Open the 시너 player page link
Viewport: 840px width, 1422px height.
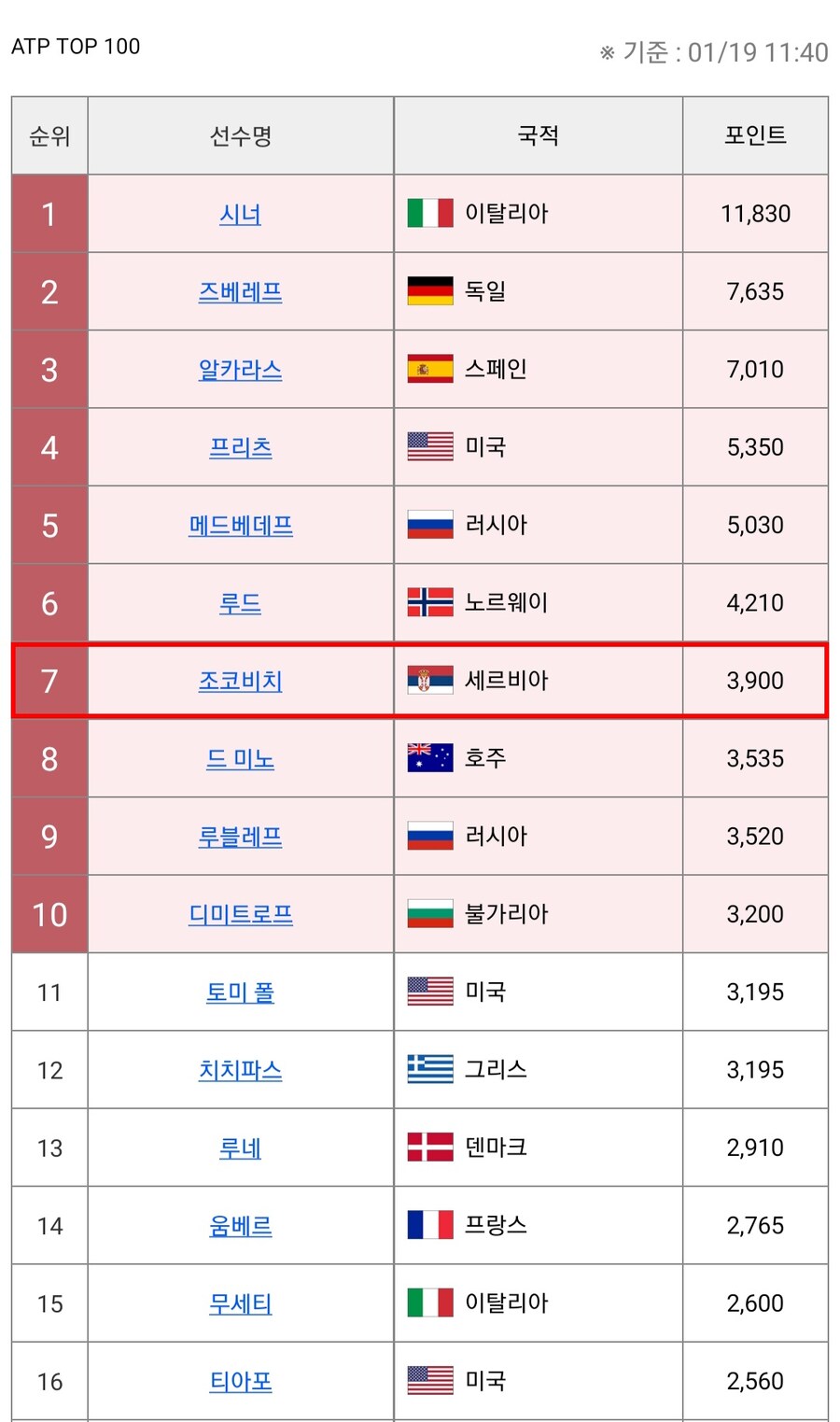coord(239,213)
